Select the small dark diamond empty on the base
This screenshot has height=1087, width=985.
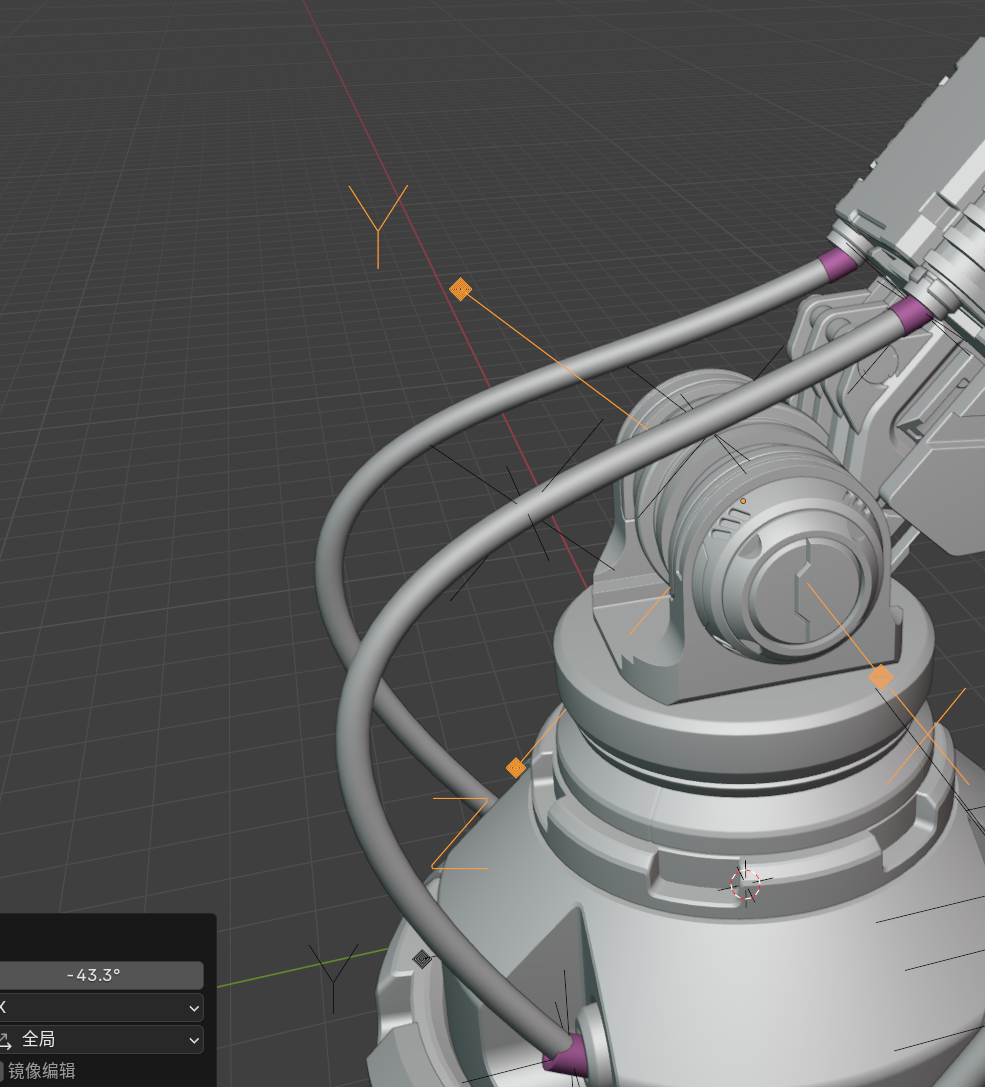pos(422,959)
